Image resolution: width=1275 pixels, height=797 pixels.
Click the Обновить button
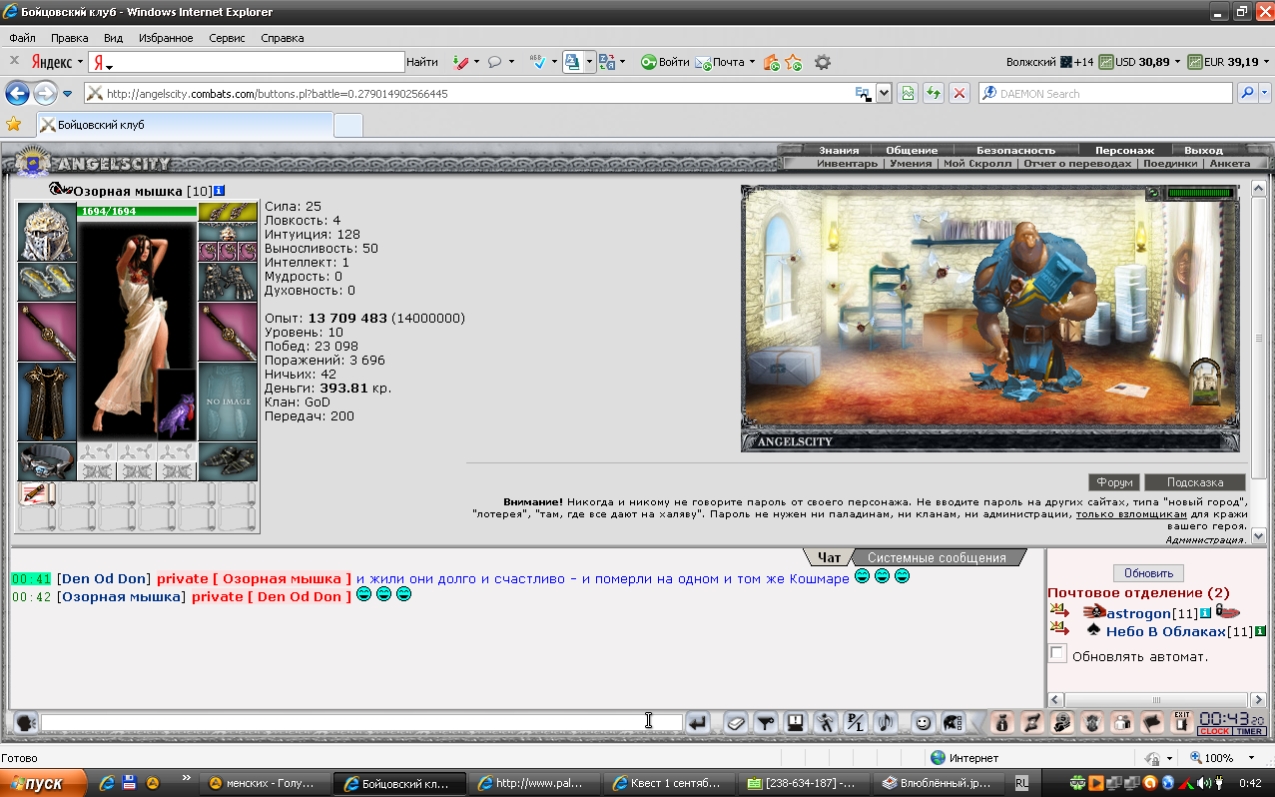(1148, 573)
